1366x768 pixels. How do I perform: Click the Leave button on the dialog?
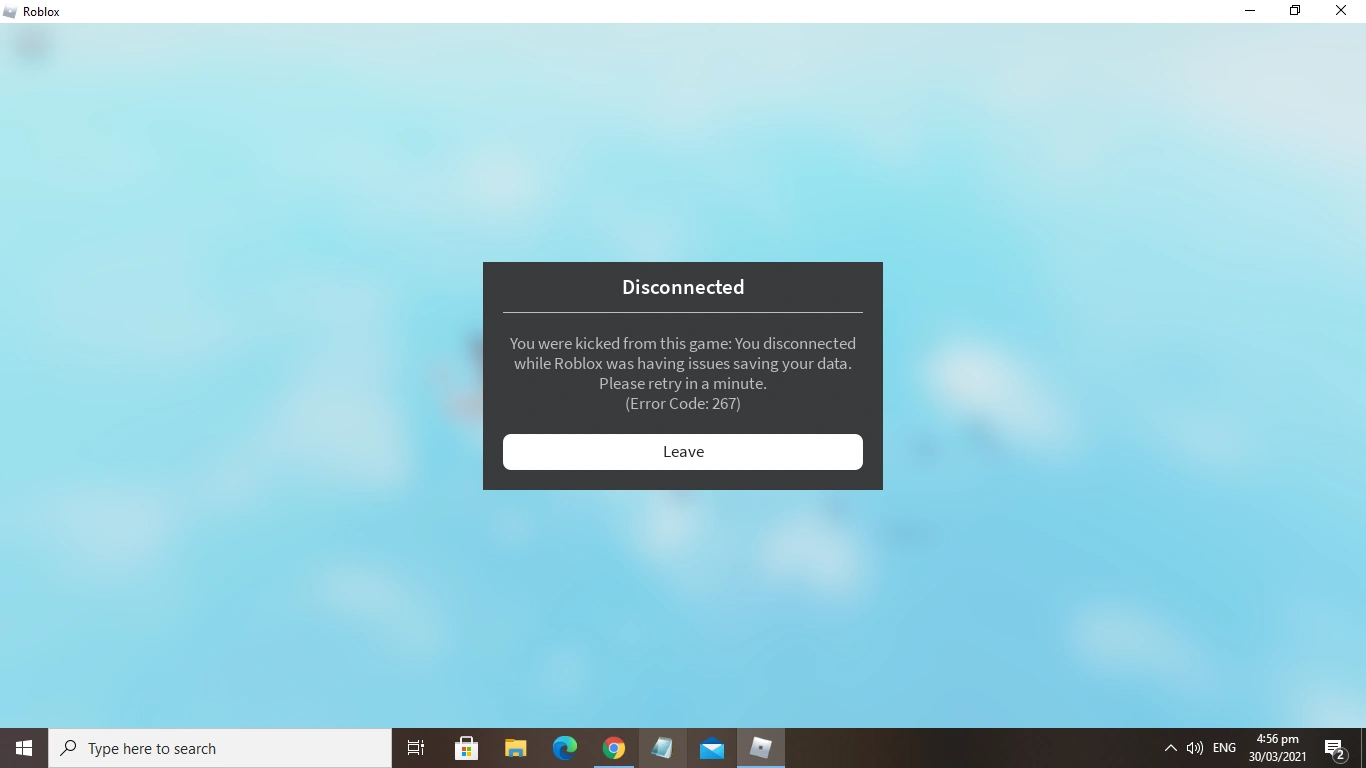683,451
